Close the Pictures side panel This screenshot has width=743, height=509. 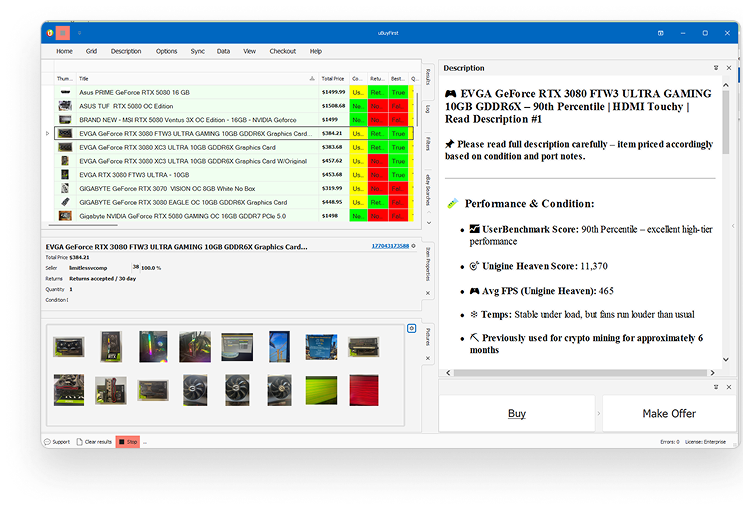click(428, 358)
